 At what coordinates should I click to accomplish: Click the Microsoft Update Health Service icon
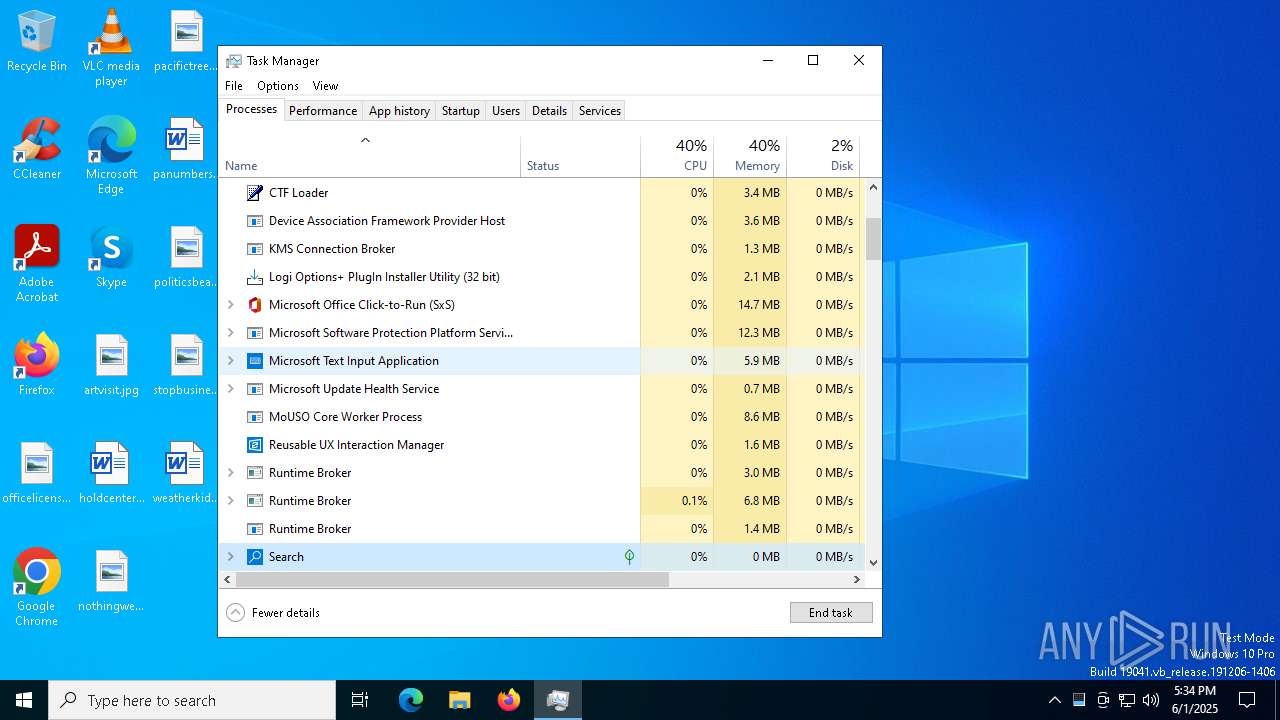(255, 389)
